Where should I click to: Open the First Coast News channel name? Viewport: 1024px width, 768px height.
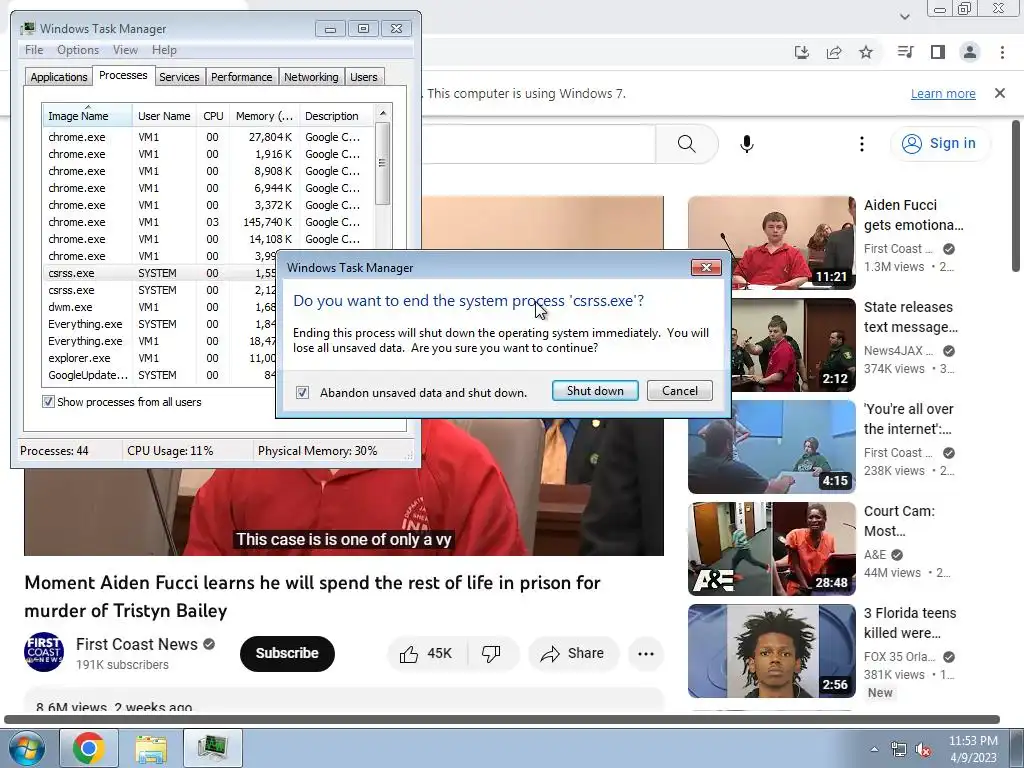136,644
